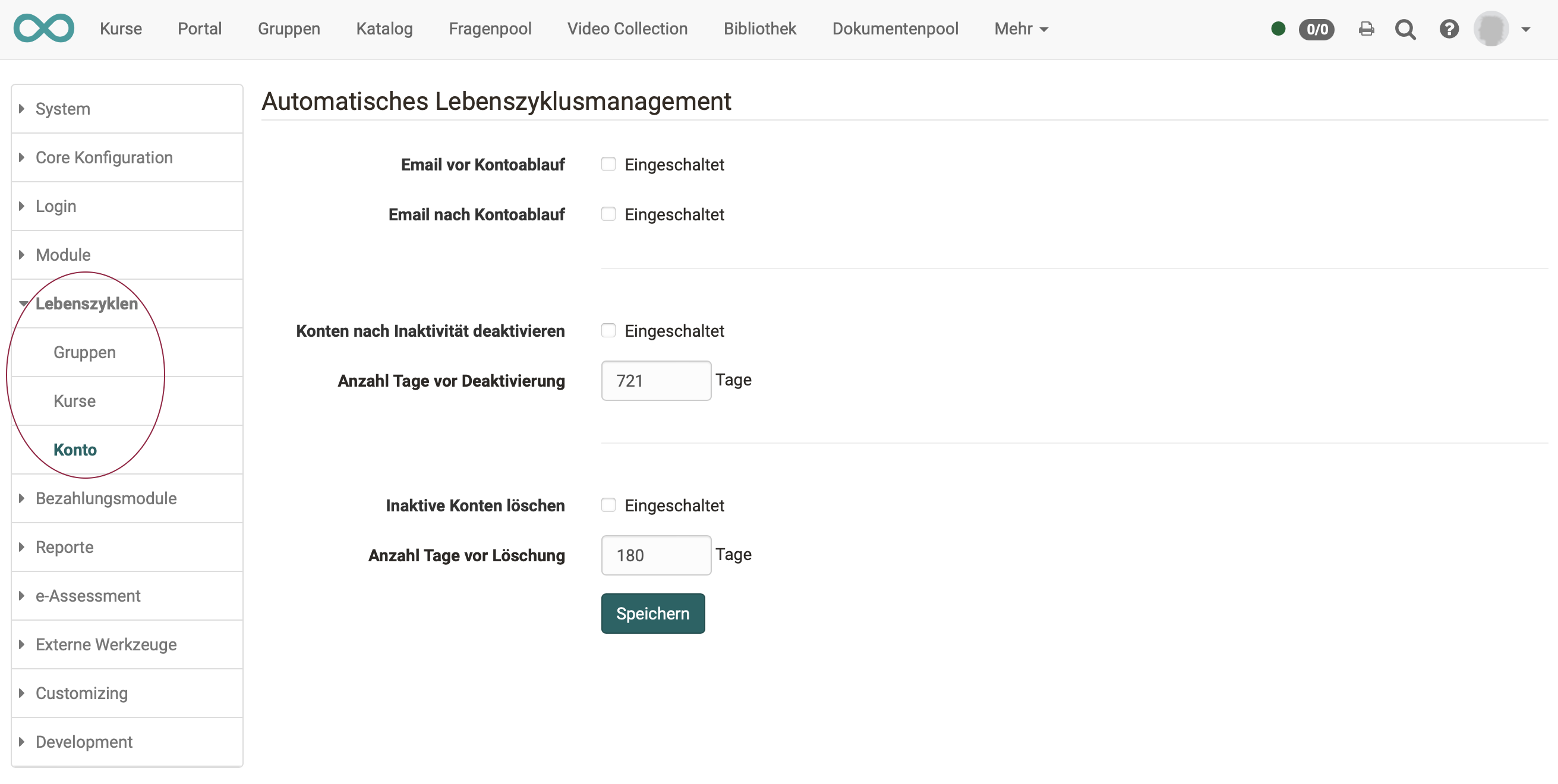Expand the e-Assessment sidebar section
This screenshot has height=784, width=1558.
click(x=127, y=596)
